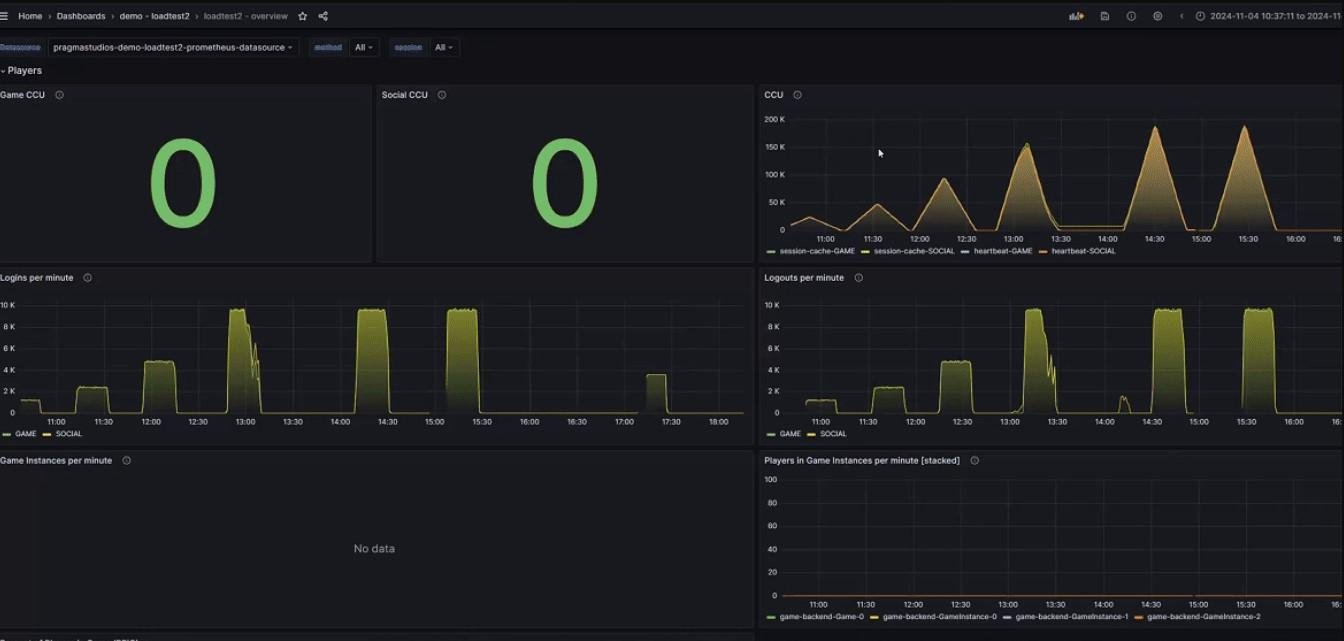The image size is (1344, 641).
Task: Star this dashboard as favorite
Action: (x=303, y=16)
